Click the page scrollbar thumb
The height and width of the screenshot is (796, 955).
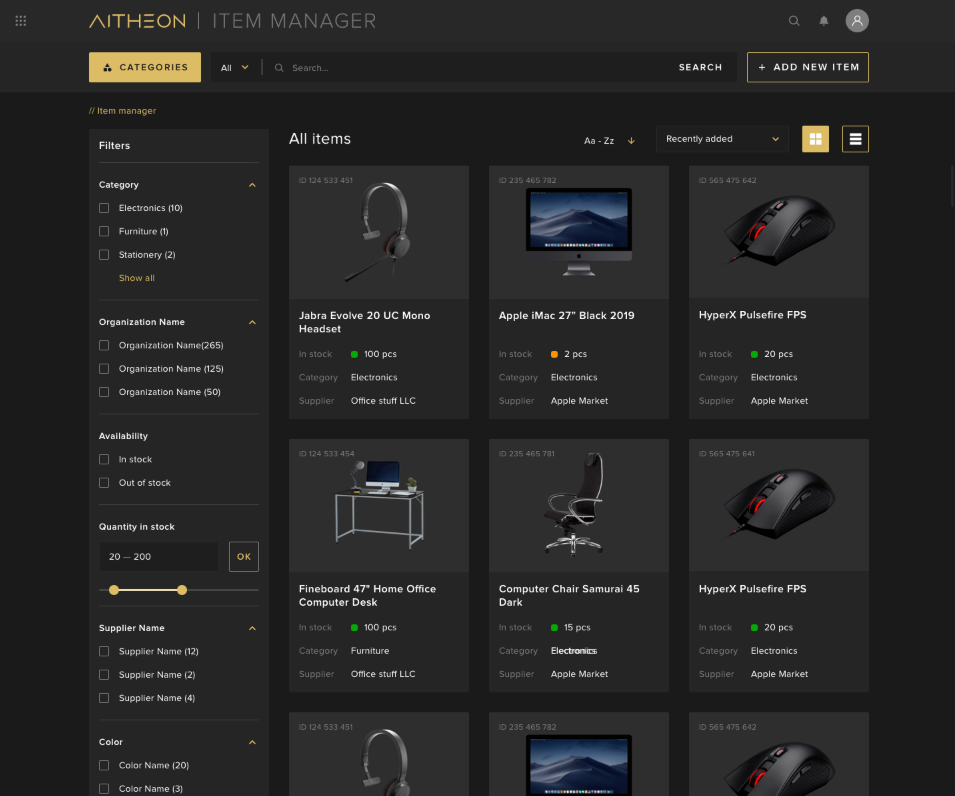[x=952, y=186]
